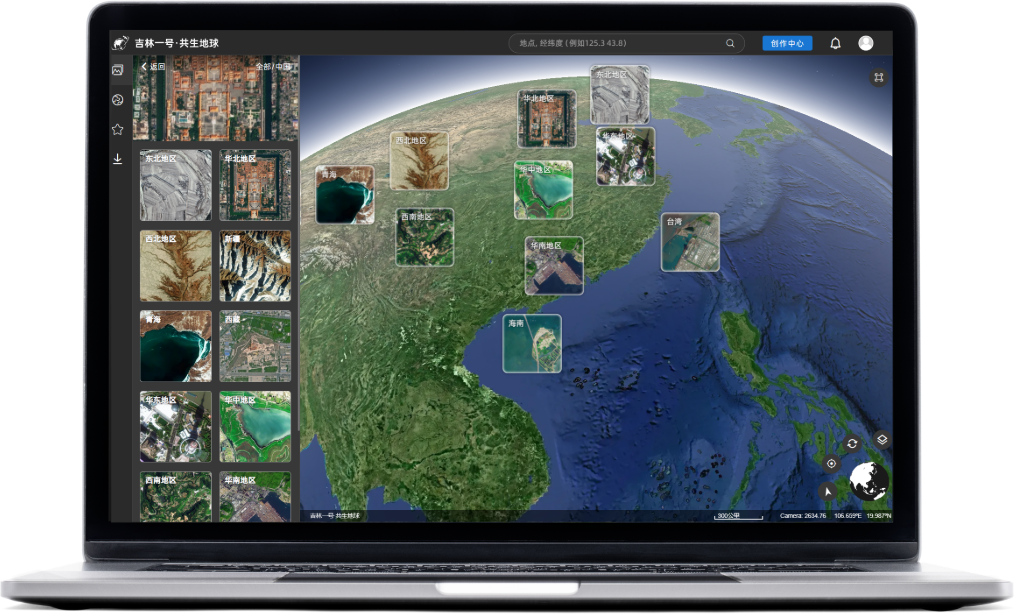Image resolution: width=1014 pixels, height=614 pixels.
Task: Click the mini globe overview icon
Action: [868, 481]
